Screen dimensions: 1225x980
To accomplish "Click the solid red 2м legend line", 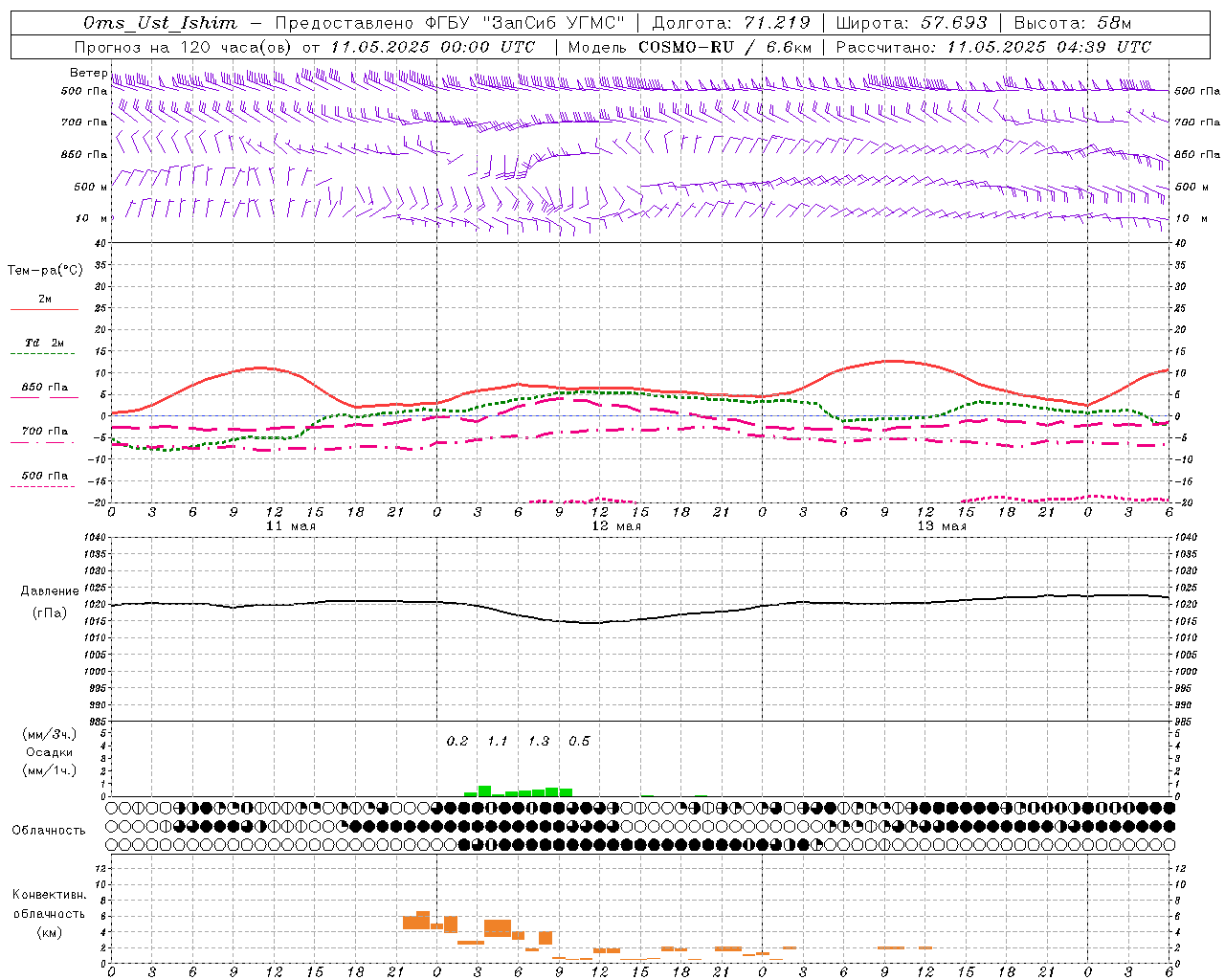I will [x=44, y=309].
